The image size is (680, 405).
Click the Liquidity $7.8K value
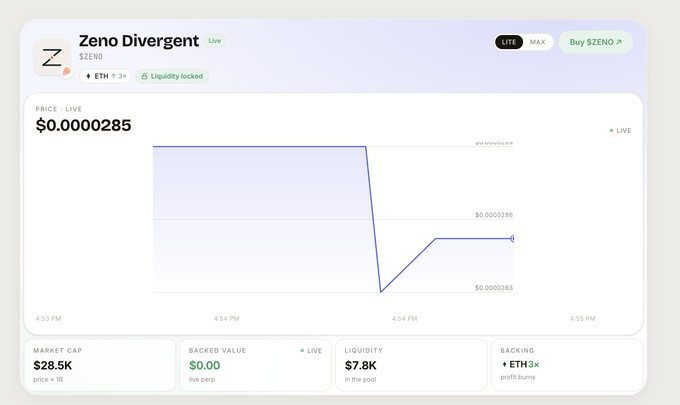pyautogui.click(x=360, y=366)
